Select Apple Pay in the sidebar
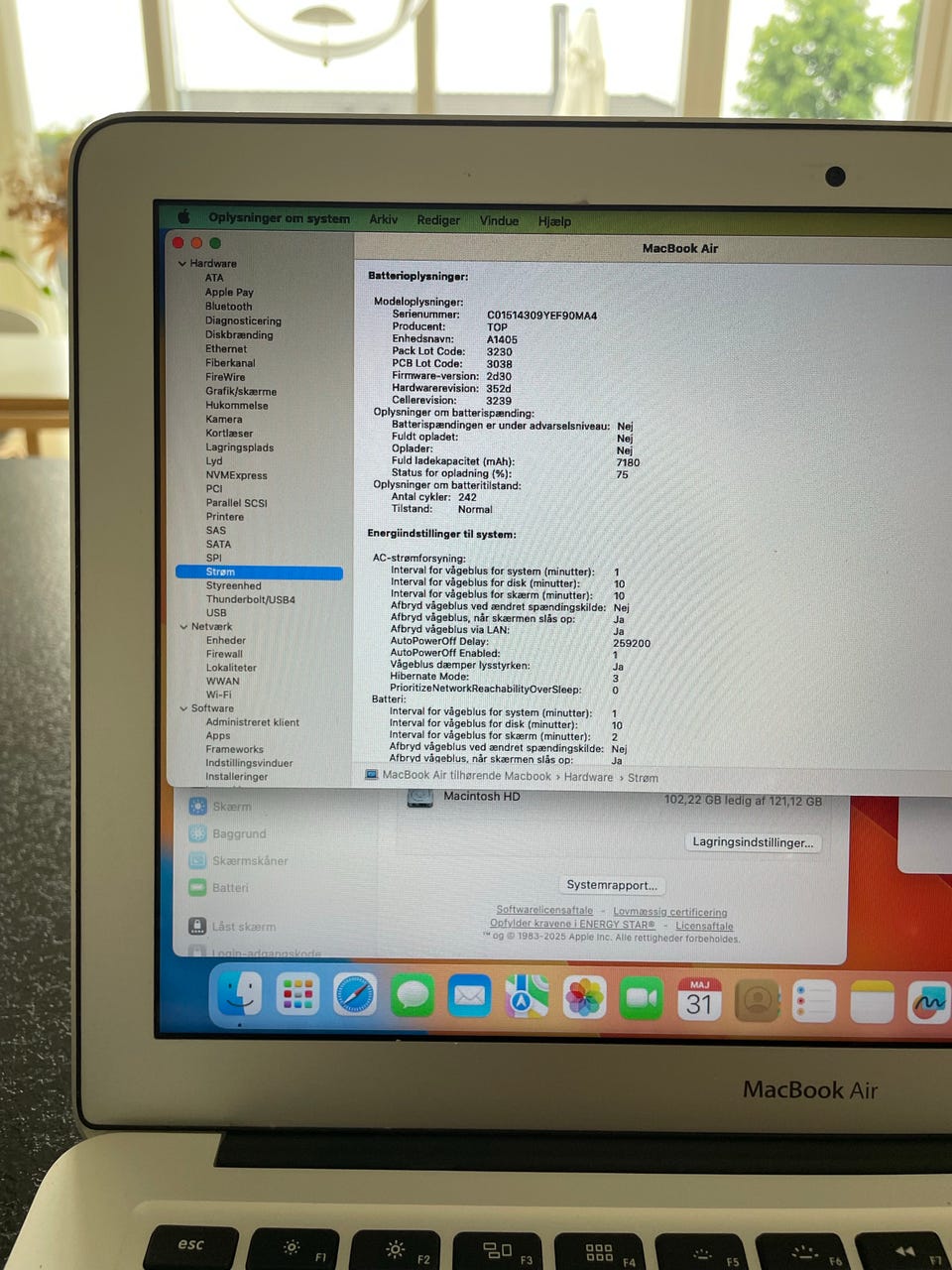The width and height of the screenshot is (952, 1270). [x=229, y=293]
